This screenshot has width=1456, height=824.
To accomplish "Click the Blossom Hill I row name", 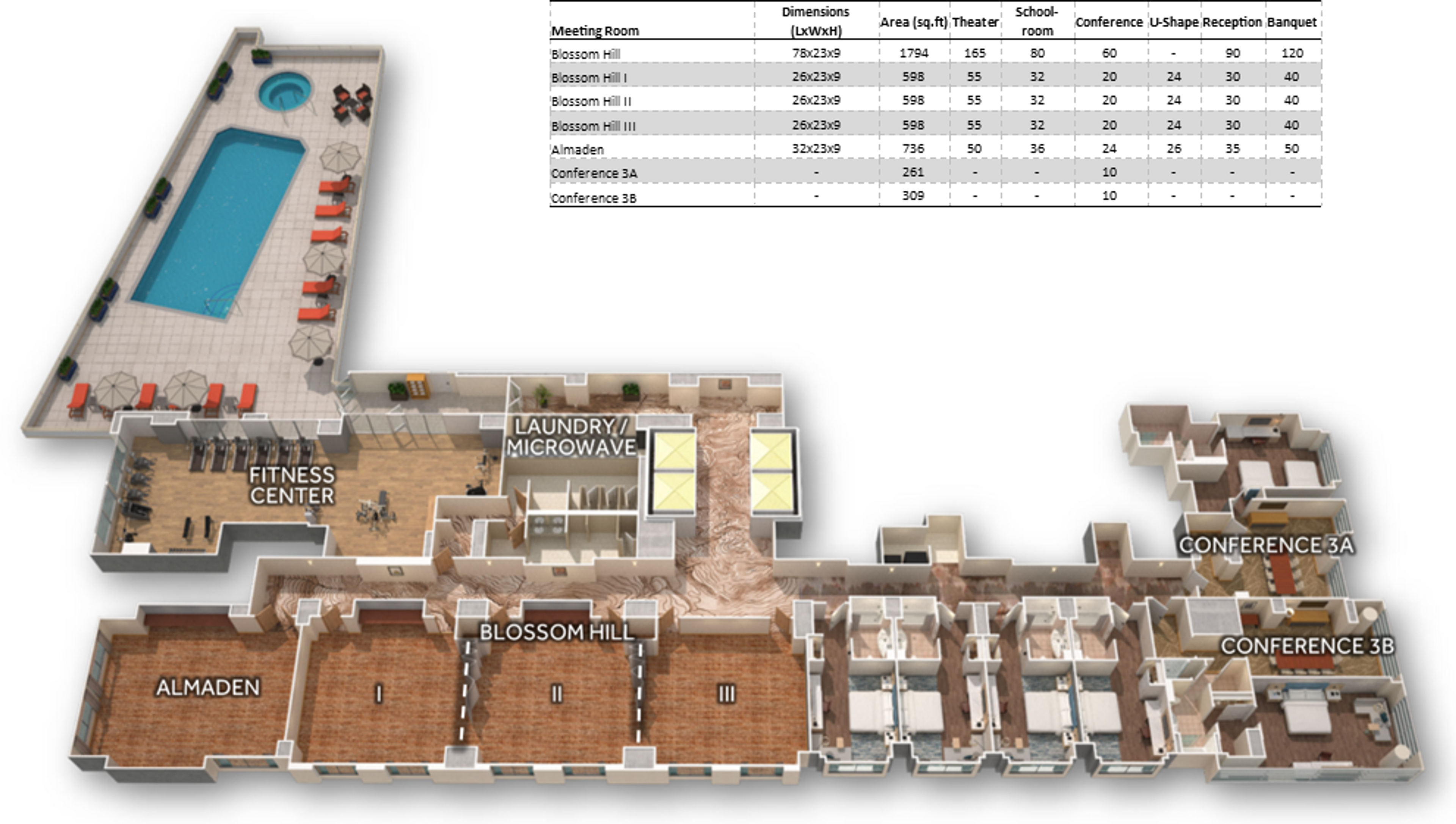I will point(589,78).
